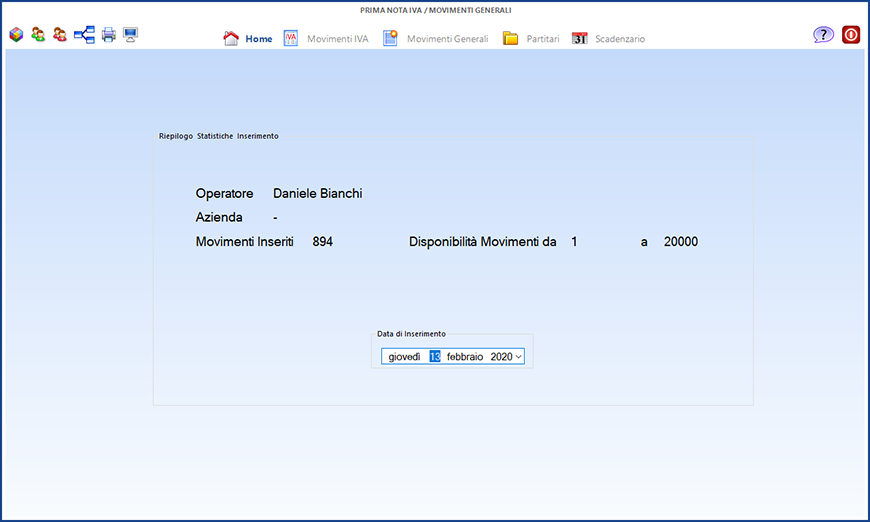870x522 pixels.
Task: Select the month febbraio in date field
Action: click(465, 357)
